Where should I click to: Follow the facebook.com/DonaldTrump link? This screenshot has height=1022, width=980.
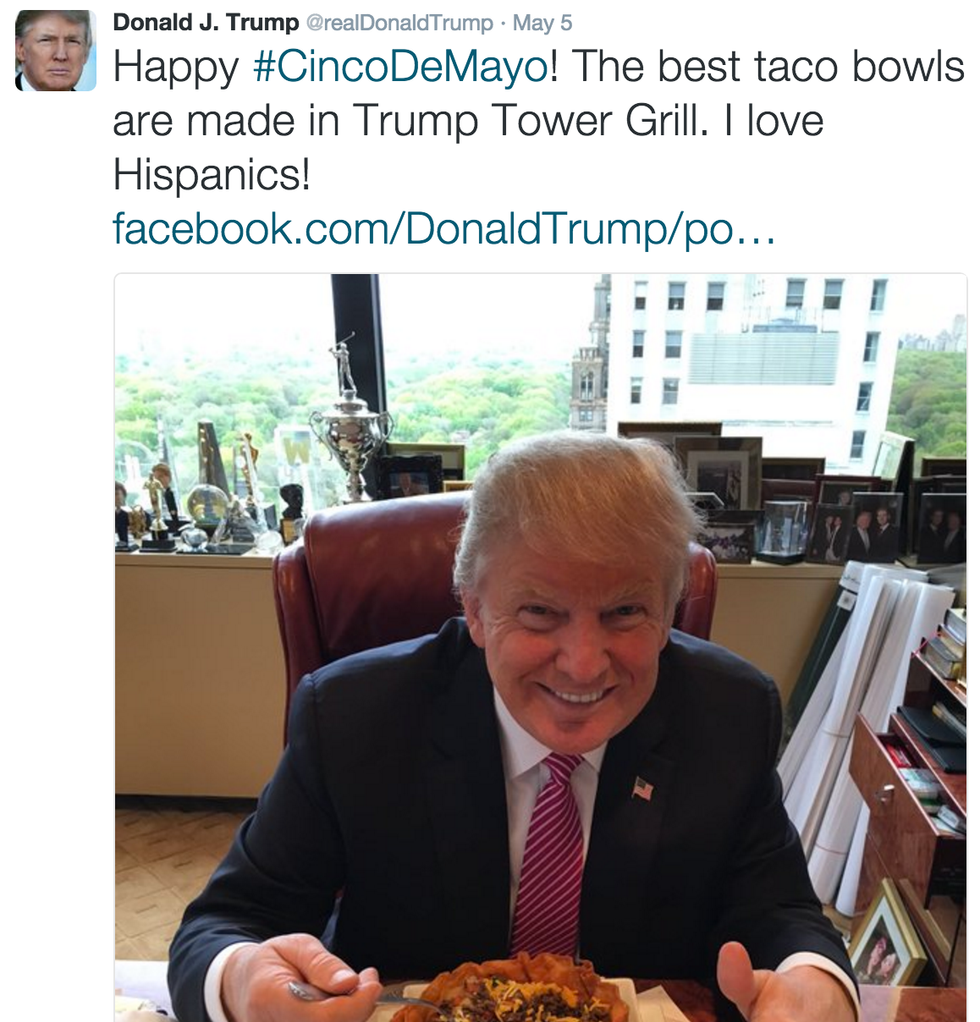pos(444,229)
